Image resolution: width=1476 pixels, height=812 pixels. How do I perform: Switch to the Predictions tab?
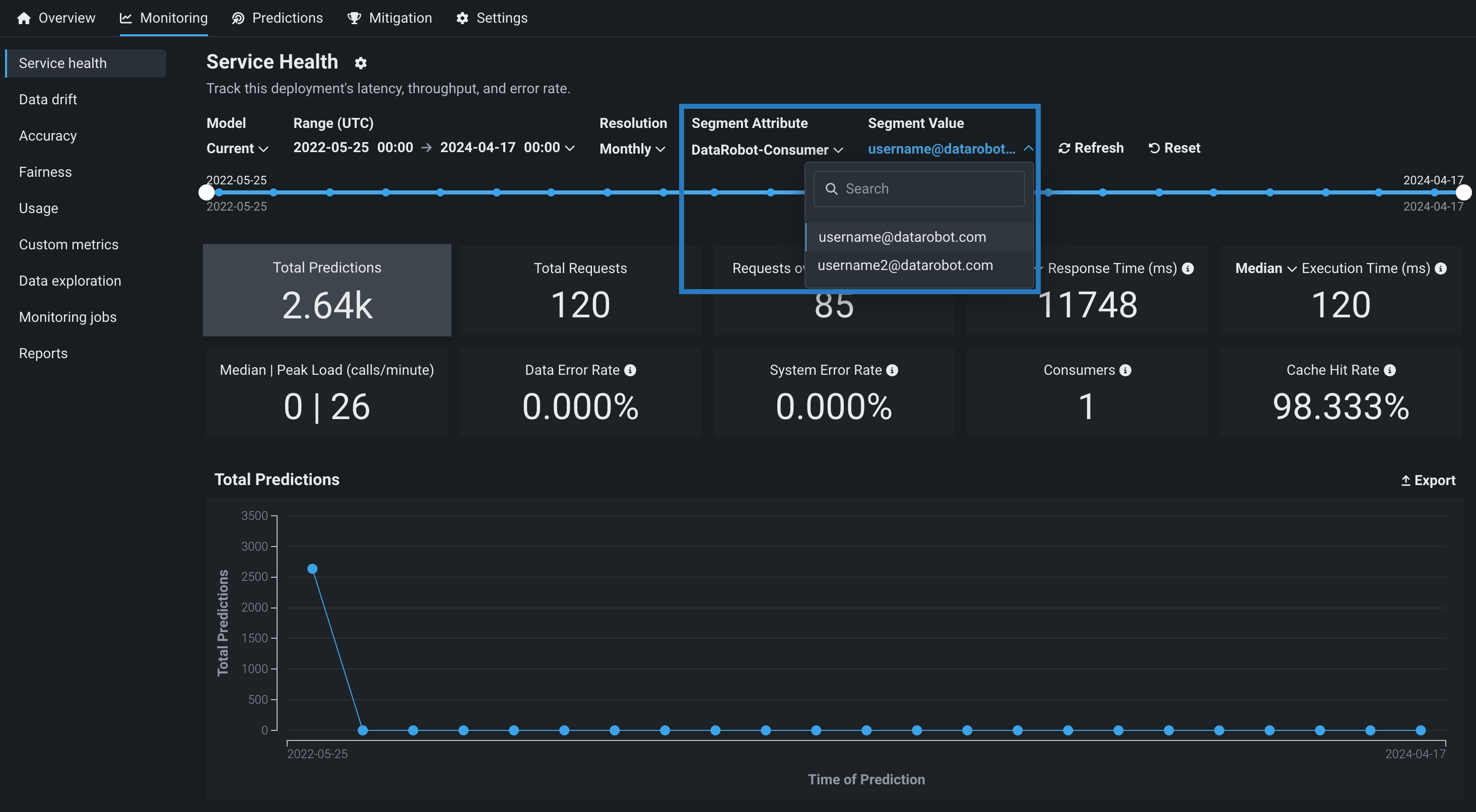coord(278,18)
